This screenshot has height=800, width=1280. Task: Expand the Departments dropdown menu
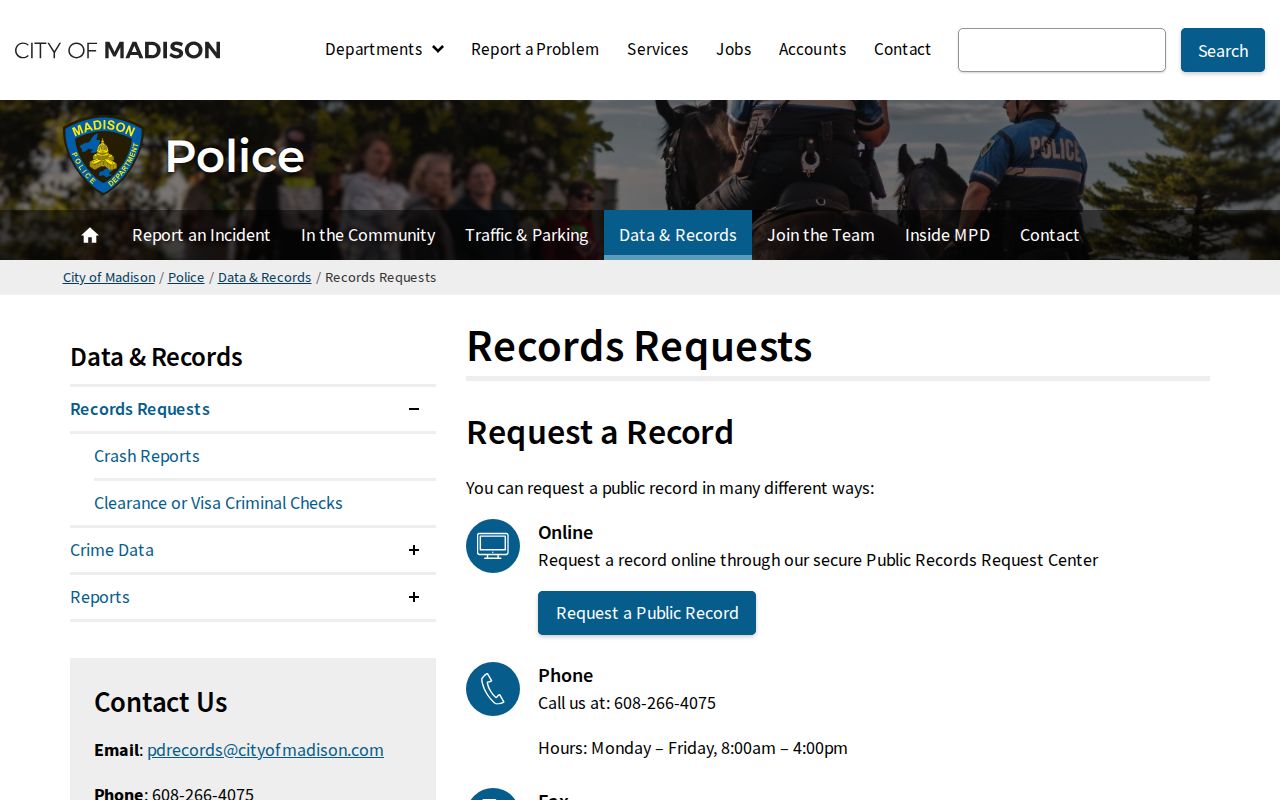pos(384,49)
